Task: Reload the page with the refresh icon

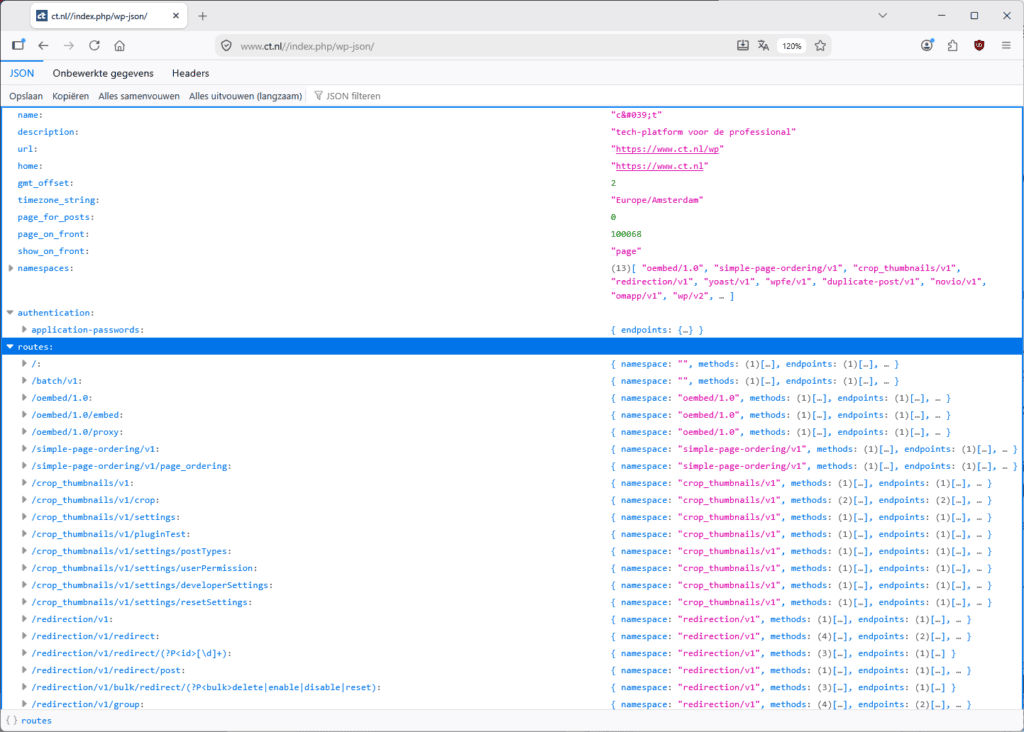Action: point(94,46)
